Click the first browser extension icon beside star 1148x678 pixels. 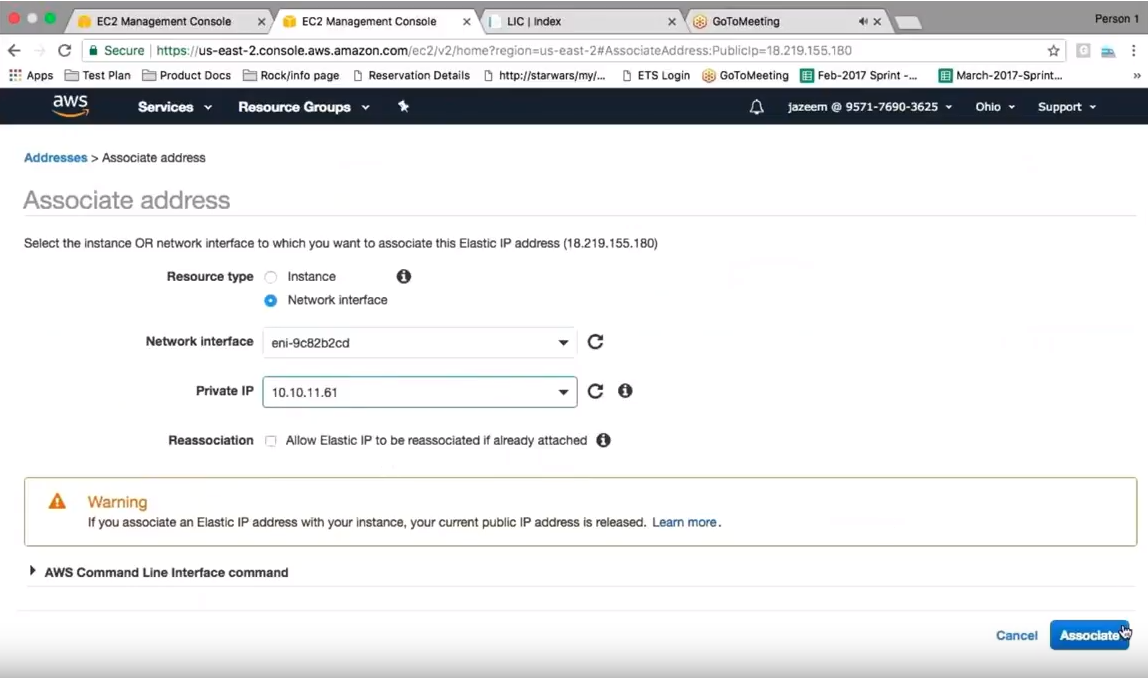1083,51
